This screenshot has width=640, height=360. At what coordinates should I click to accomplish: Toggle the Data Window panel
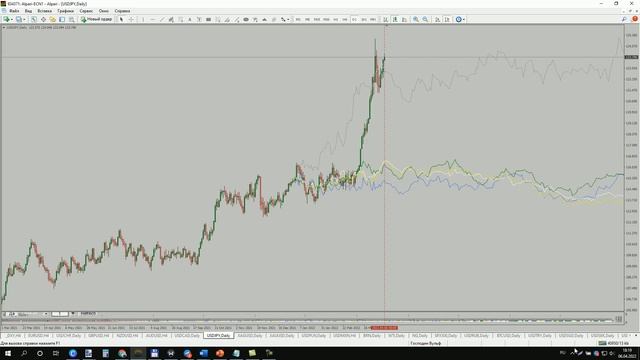coord(43,19)
